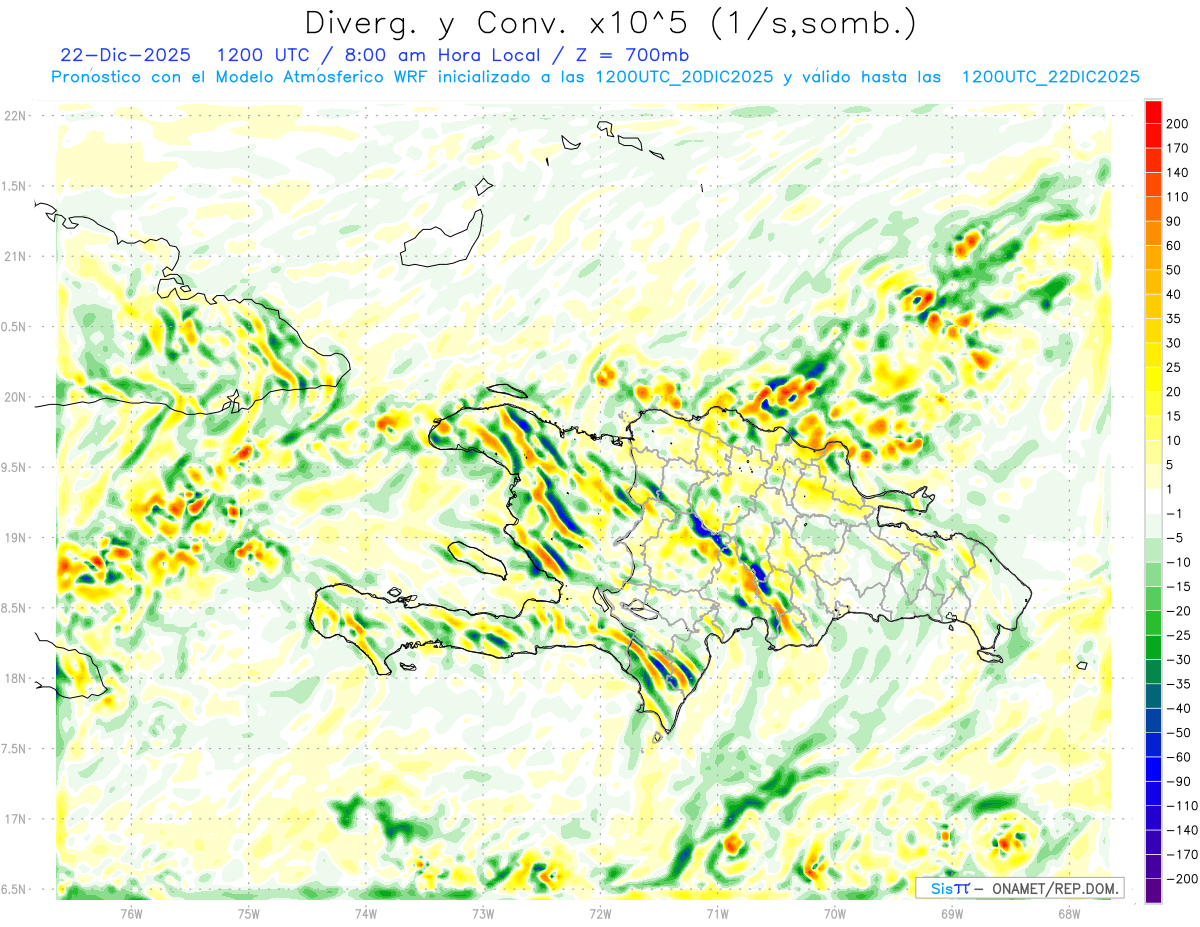The image size is (1200, 927).
Task: Click the colorbar value '-25'
Action: [x=1176, y=635]
